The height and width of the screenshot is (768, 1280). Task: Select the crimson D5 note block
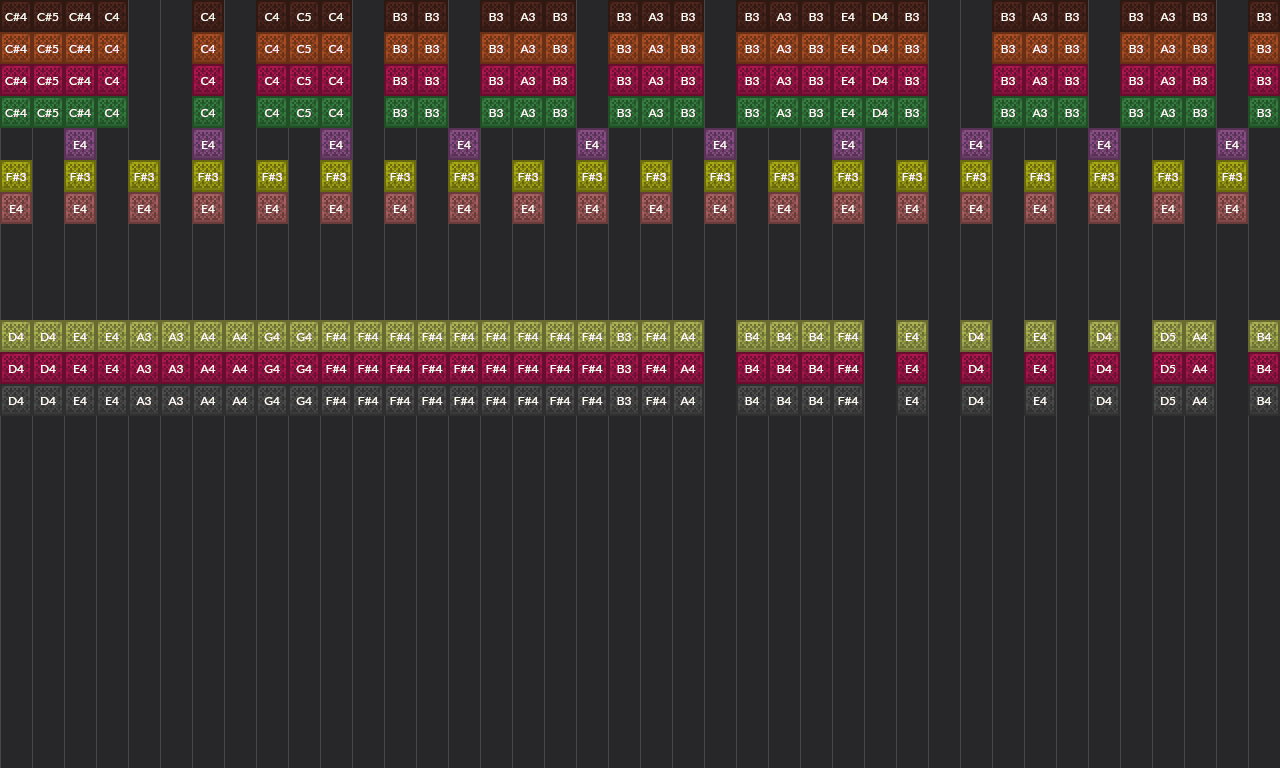click(1168, 369)
